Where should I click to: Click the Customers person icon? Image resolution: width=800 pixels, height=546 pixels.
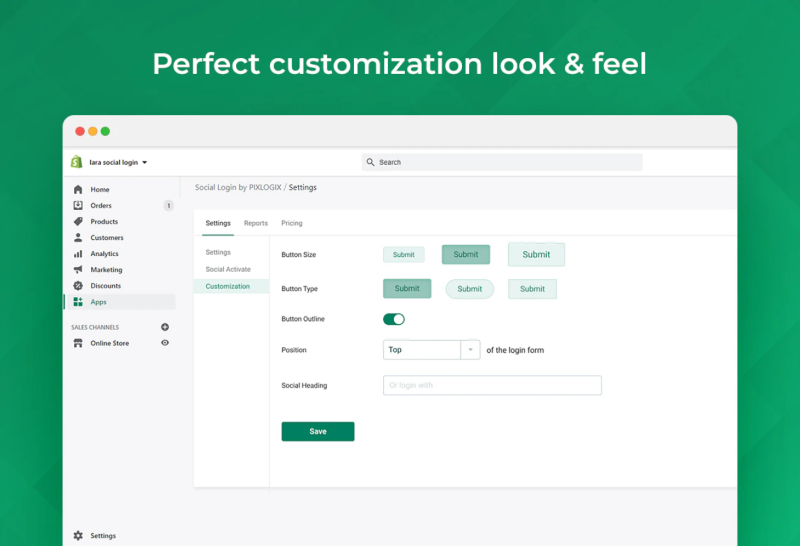coord(78,237)
